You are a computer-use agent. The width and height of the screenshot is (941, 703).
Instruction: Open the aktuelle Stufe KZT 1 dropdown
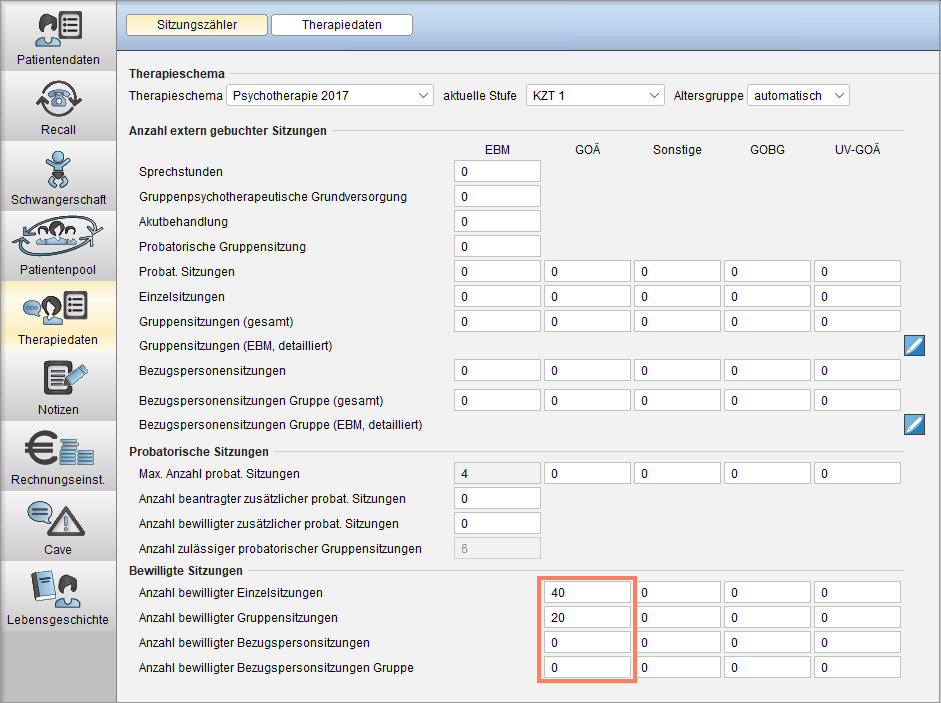pyautogui.click(x=595, y=95)
